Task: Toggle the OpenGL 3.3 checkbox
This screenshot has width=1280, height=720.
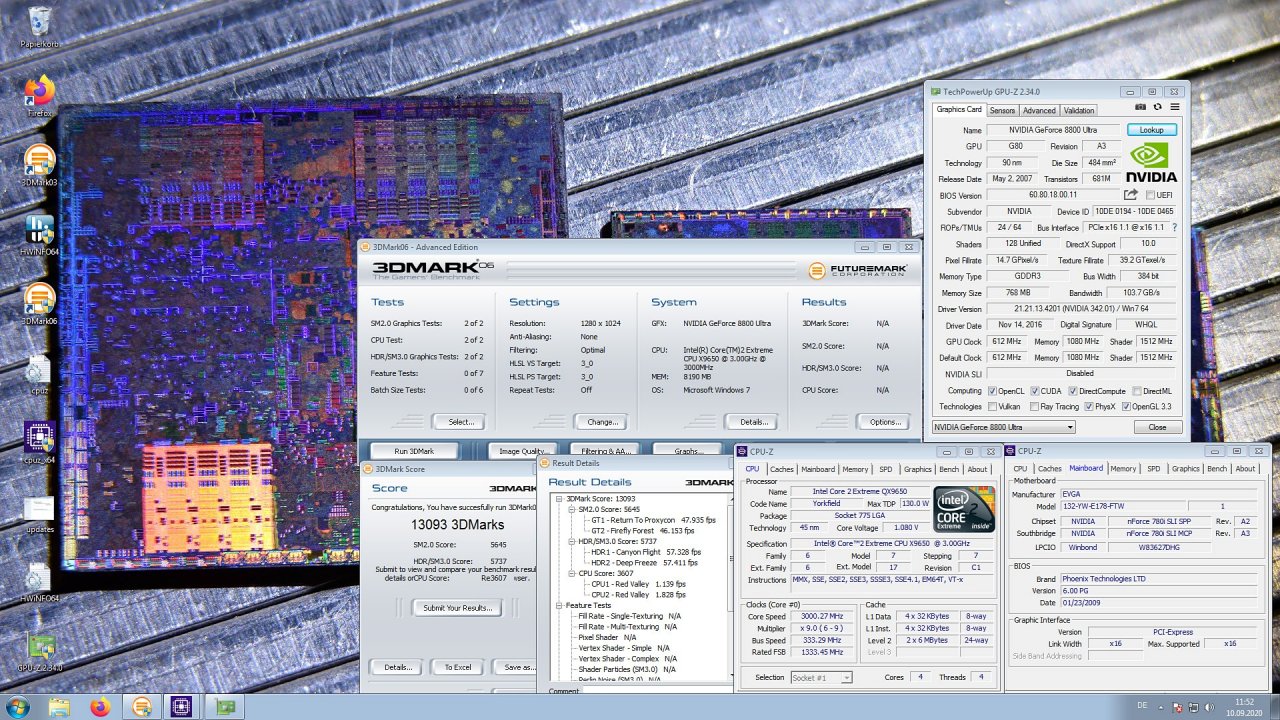Action: pos(1127,407)
